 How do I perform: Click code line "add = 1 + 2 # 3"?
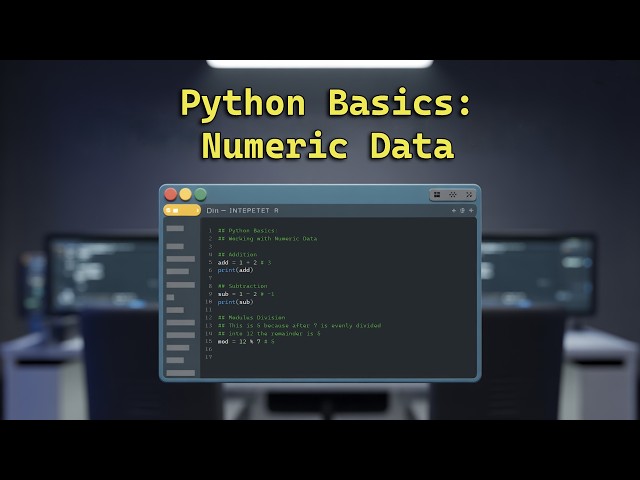(244, 262)
